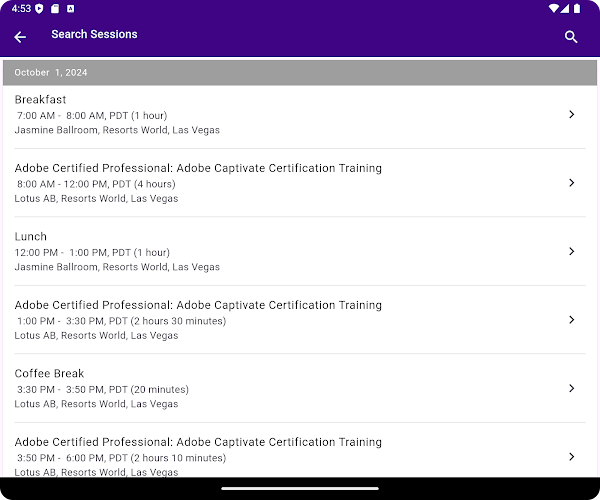
Task: Tap the 1:00 PM – 3:30 PM session time
Action: tap(121, 321)
